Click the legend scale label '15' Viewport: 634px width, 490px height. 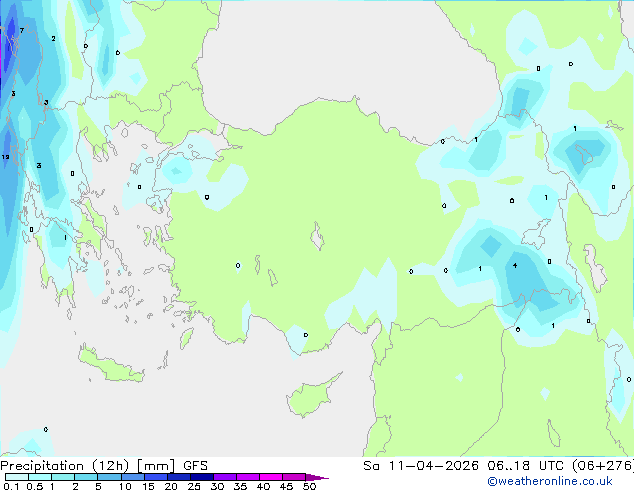(148, 486)
